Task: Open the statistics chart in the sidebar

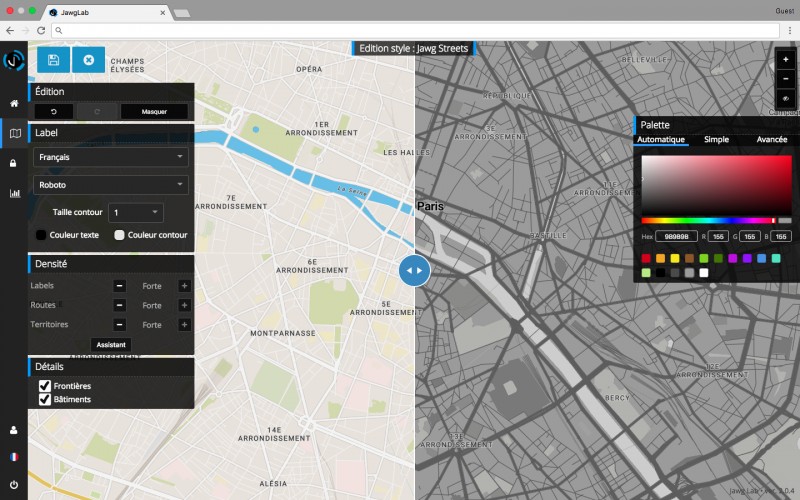Action: pyautogui.click(x=15, y=193)
